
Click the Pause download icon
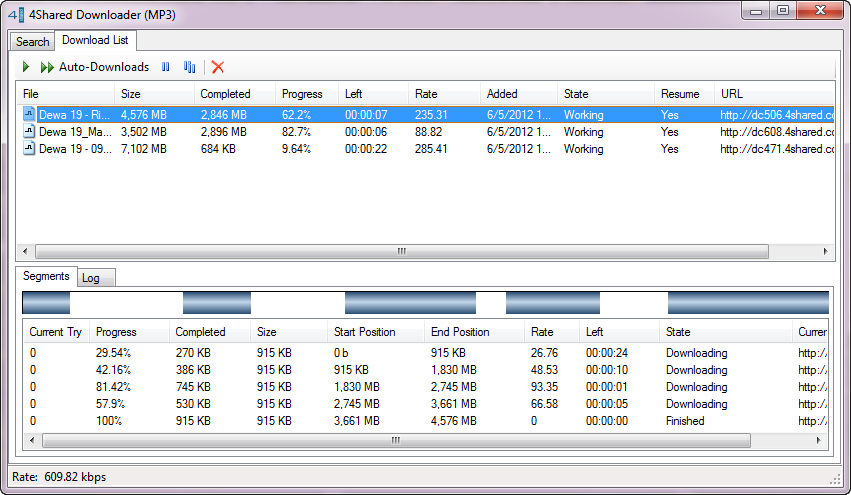pyautogui.click(x=166, y=67)
